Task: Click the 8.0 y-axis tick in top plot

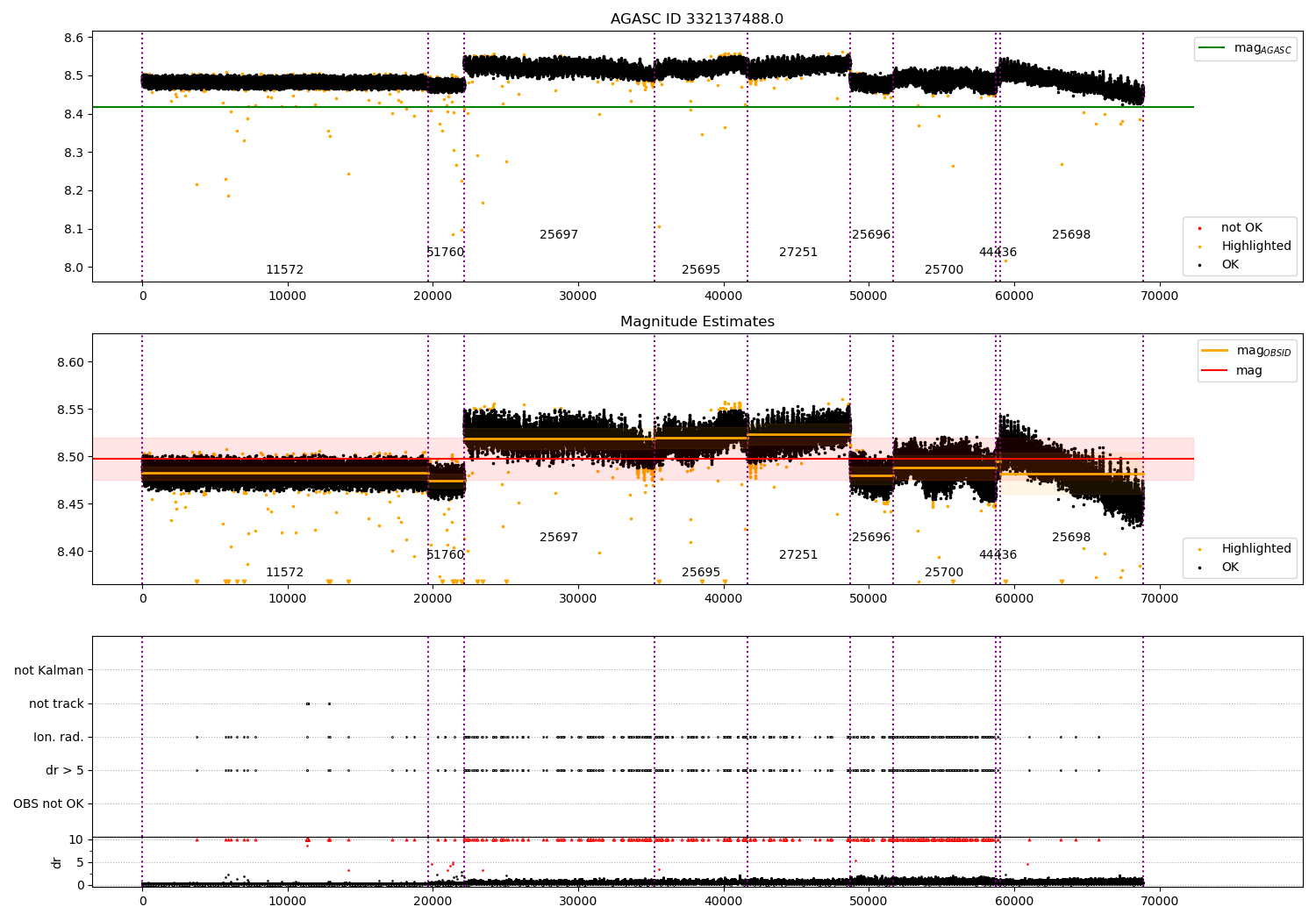Action: pos(74,268)
